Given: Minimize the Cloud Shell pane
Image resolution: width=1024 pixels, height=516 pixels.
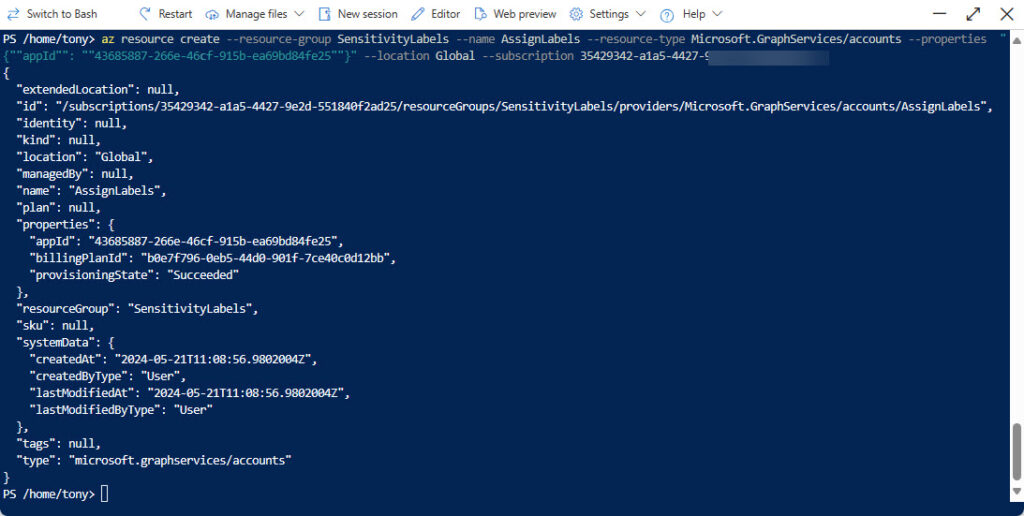Looking at the screenshot, I should (940, 14).
